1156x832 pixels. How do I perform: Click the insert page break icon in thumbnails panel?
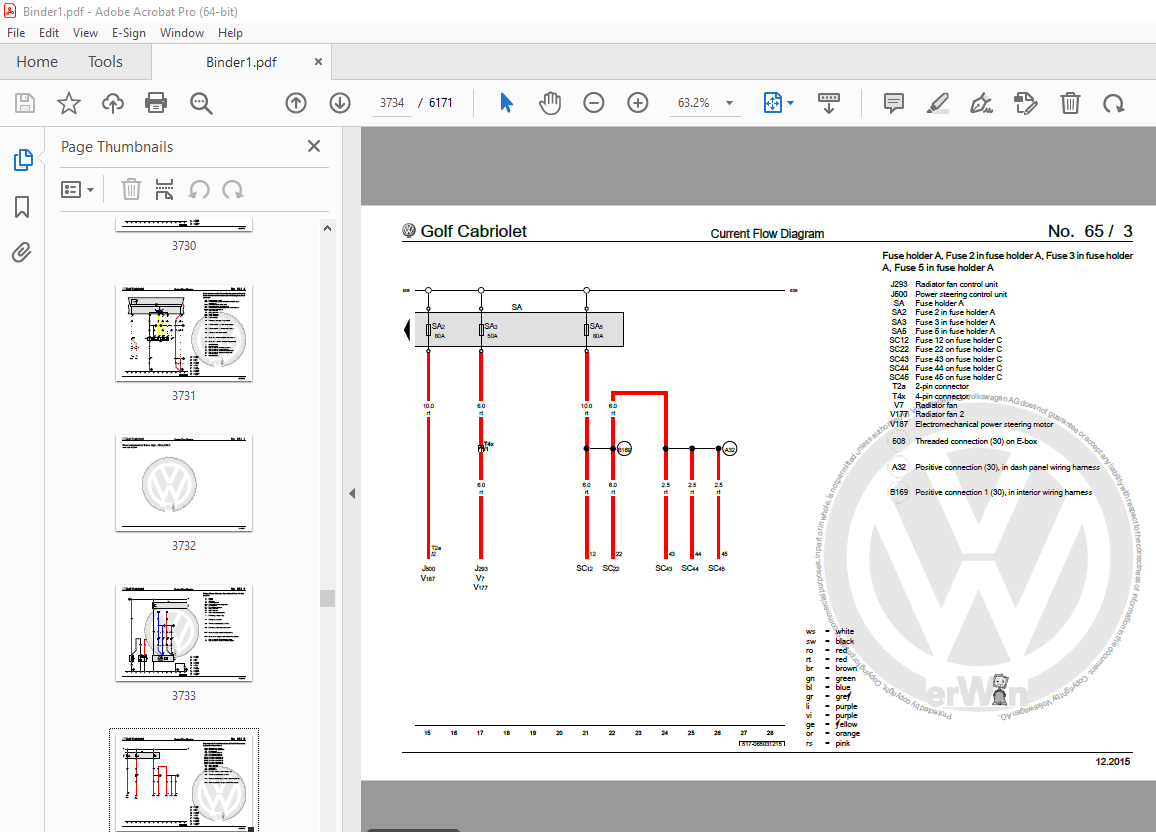[x=164, y=189]
